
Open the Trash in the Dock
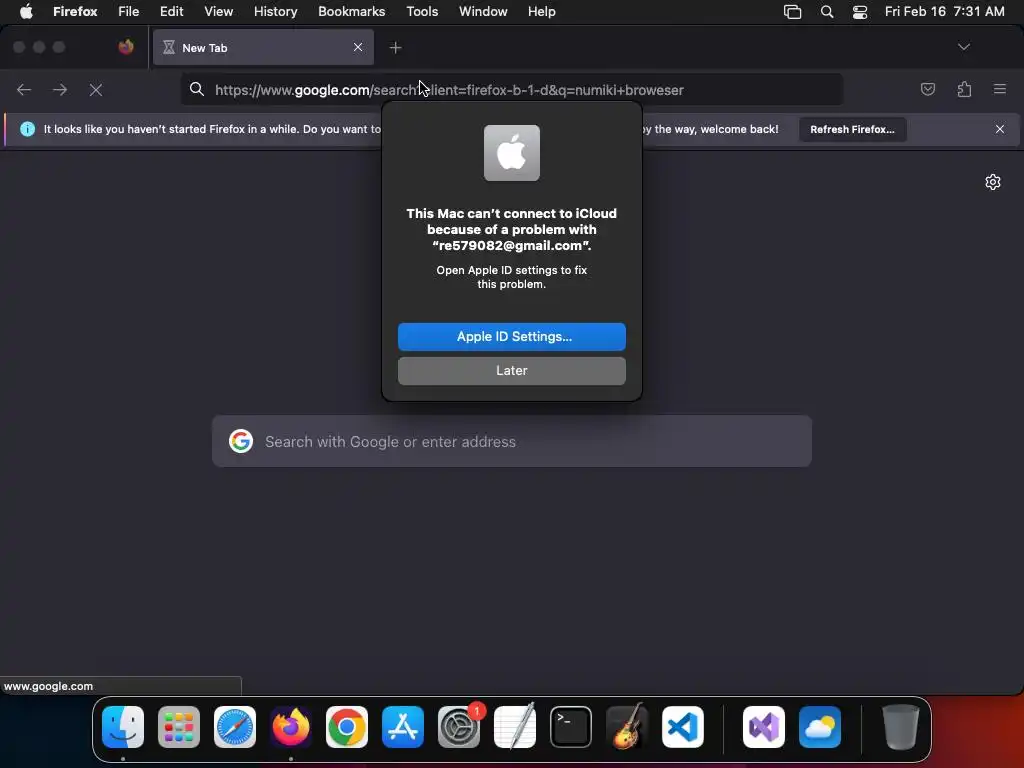coord(901,727)
